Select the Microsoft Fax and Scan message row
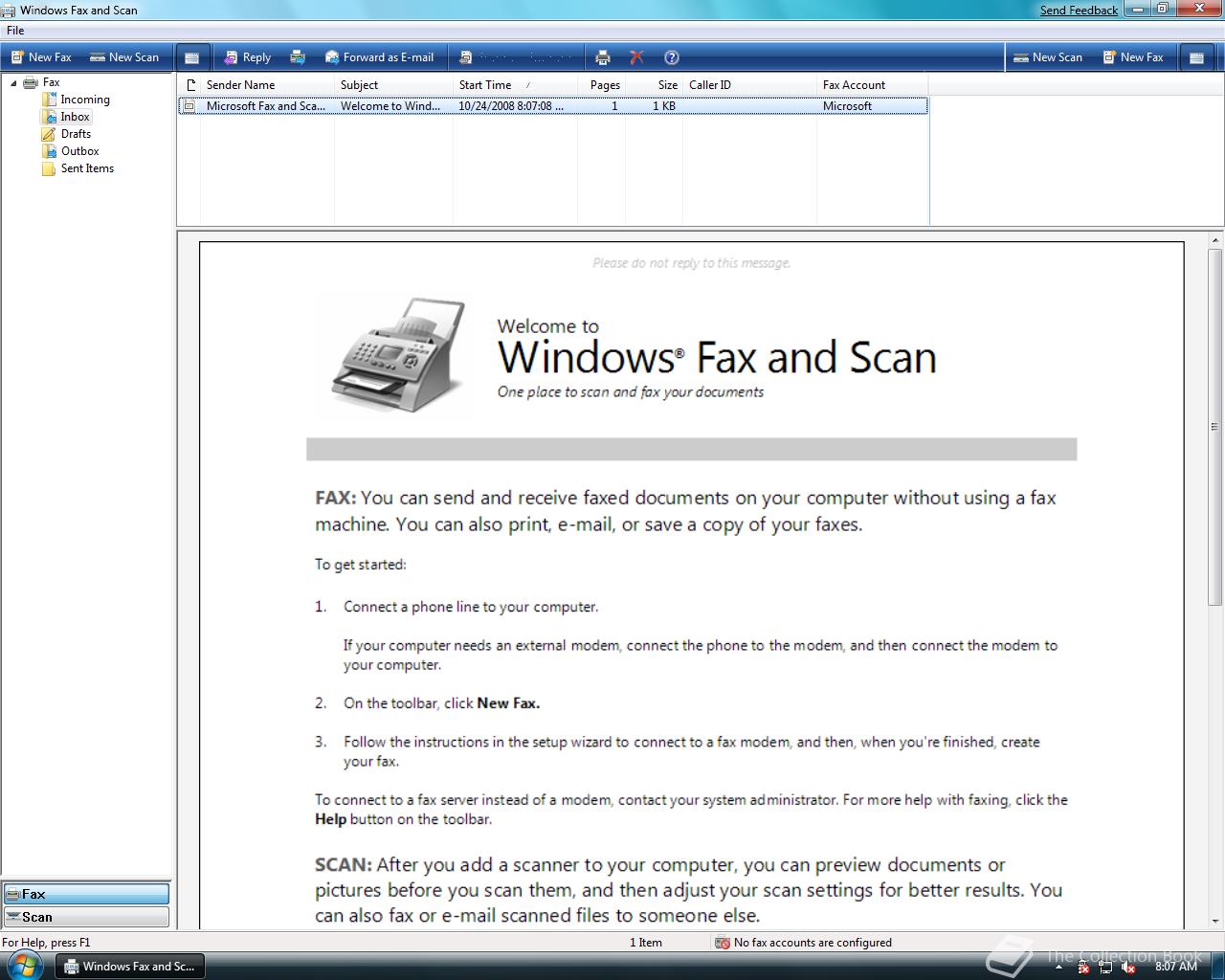The image size is (1225, 980). tap(553, 106)
